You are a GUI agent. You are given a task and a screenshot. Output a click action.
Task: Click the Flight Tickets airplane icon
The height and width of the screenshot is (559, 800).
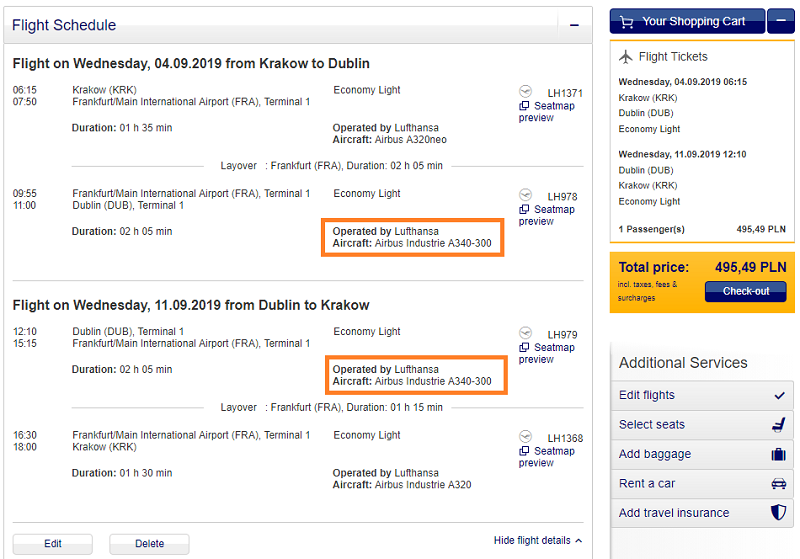coord(626,57)
